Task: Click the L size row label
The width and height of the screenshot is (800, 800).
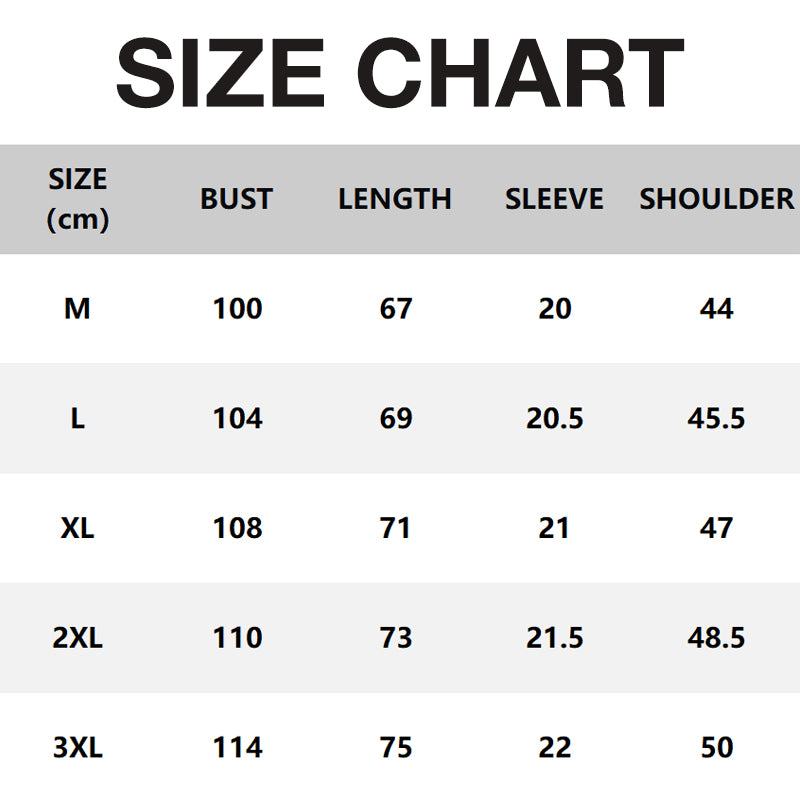Action: tap(77, 418)
